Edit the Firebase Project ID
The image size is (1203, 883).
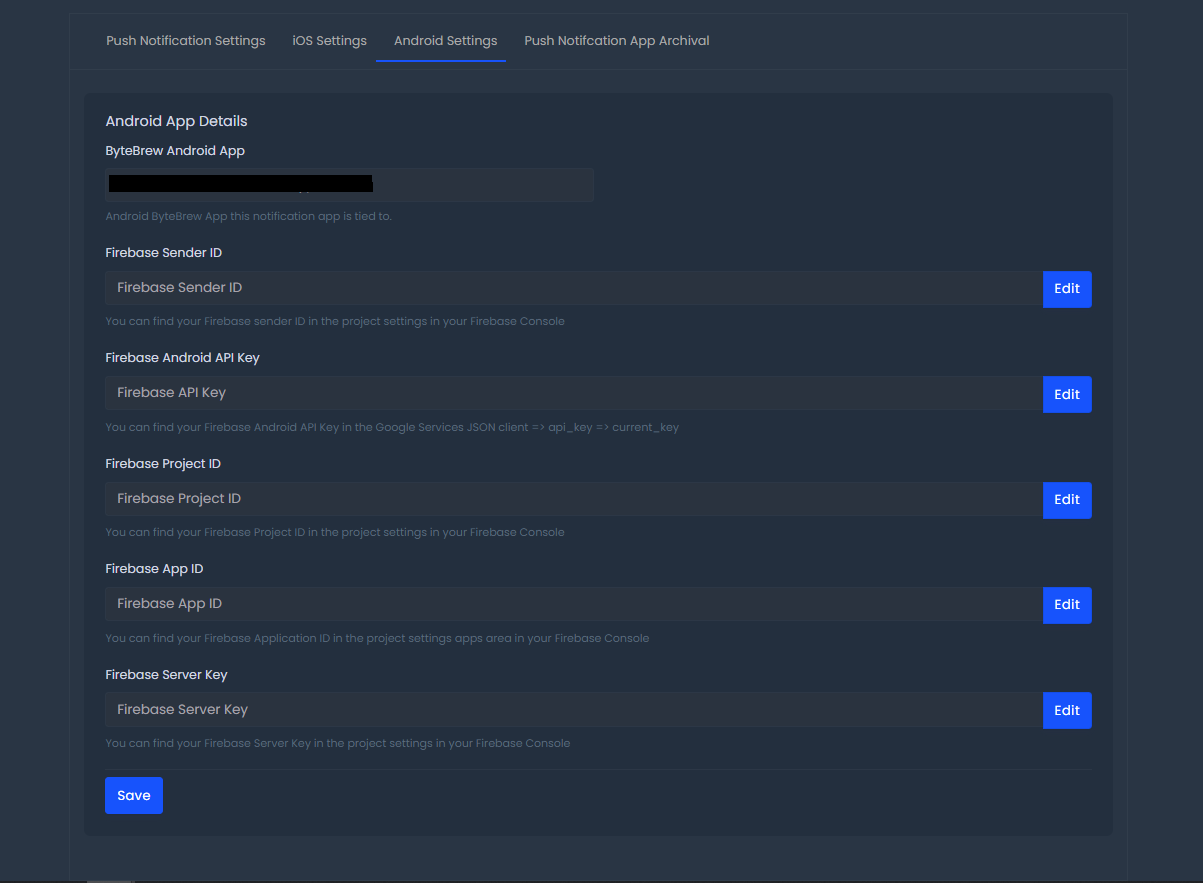[1067, 499]
